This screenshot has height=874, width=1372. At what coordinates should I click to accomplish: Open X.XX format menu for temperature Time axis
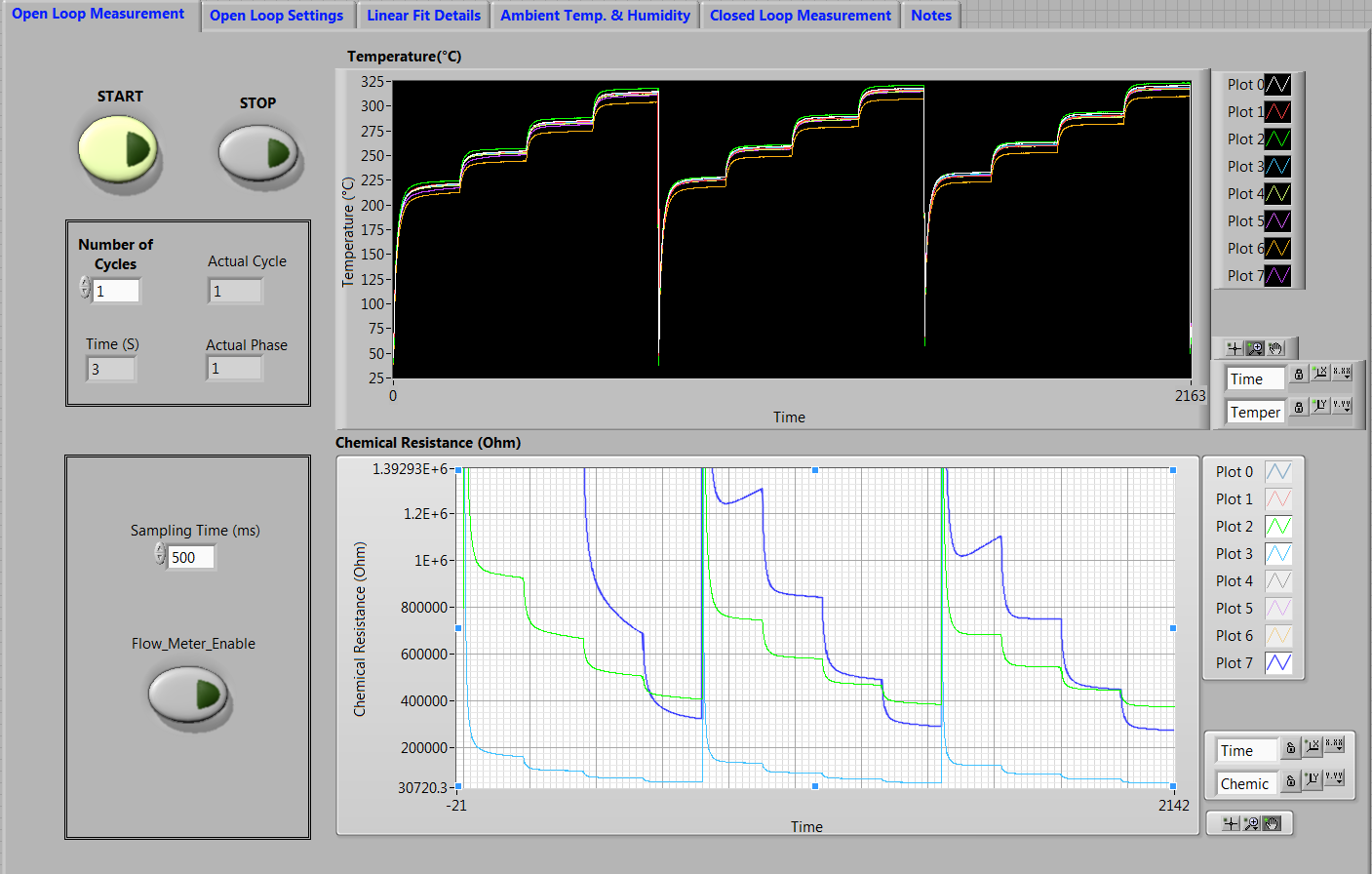coord(1342,374)
